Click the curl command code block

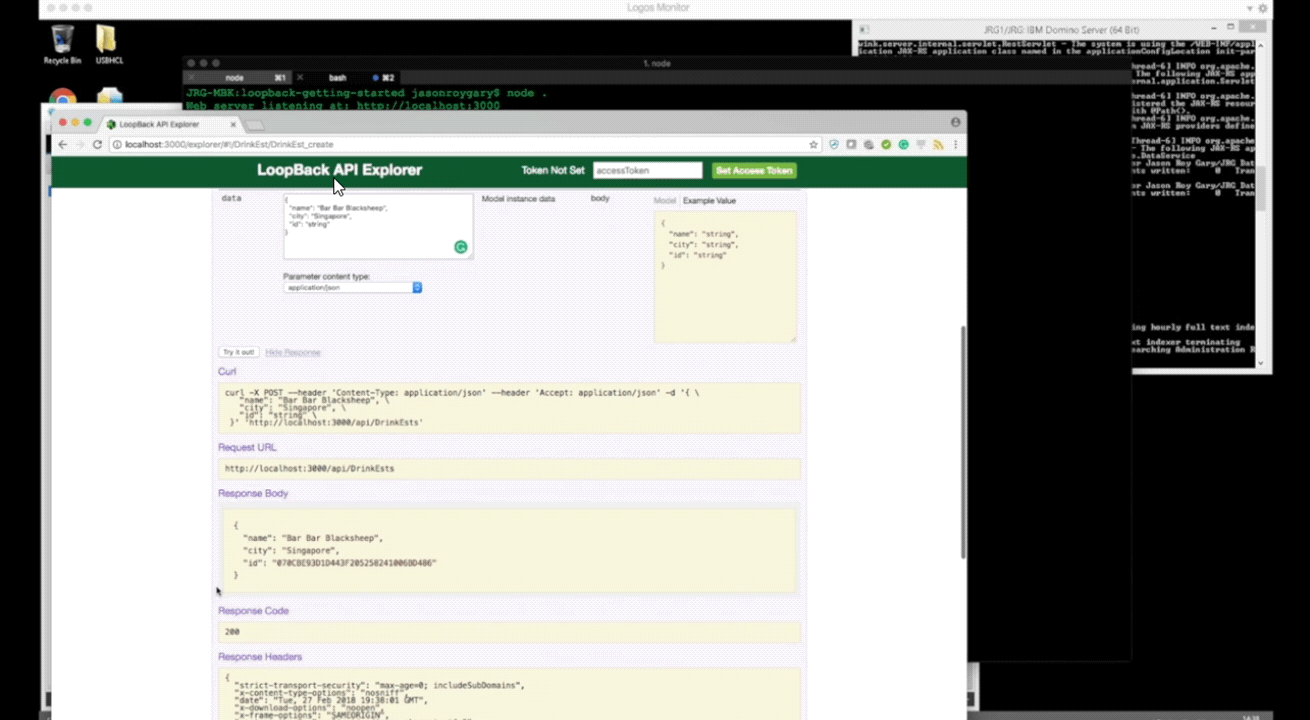coord(509,408)
